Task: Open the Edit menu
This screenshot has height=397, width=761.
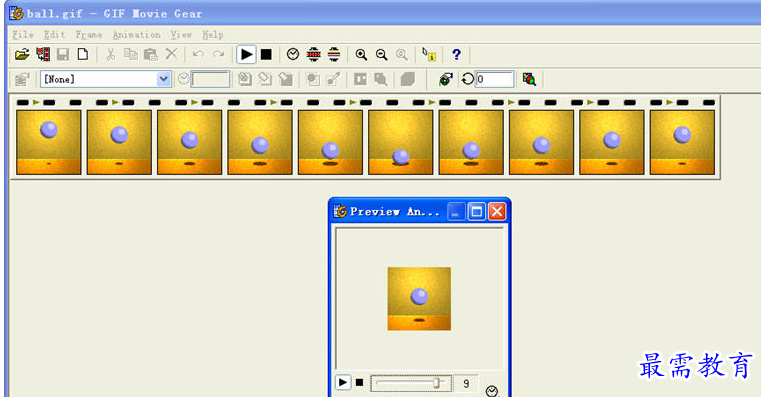Action: pos(54,34)
